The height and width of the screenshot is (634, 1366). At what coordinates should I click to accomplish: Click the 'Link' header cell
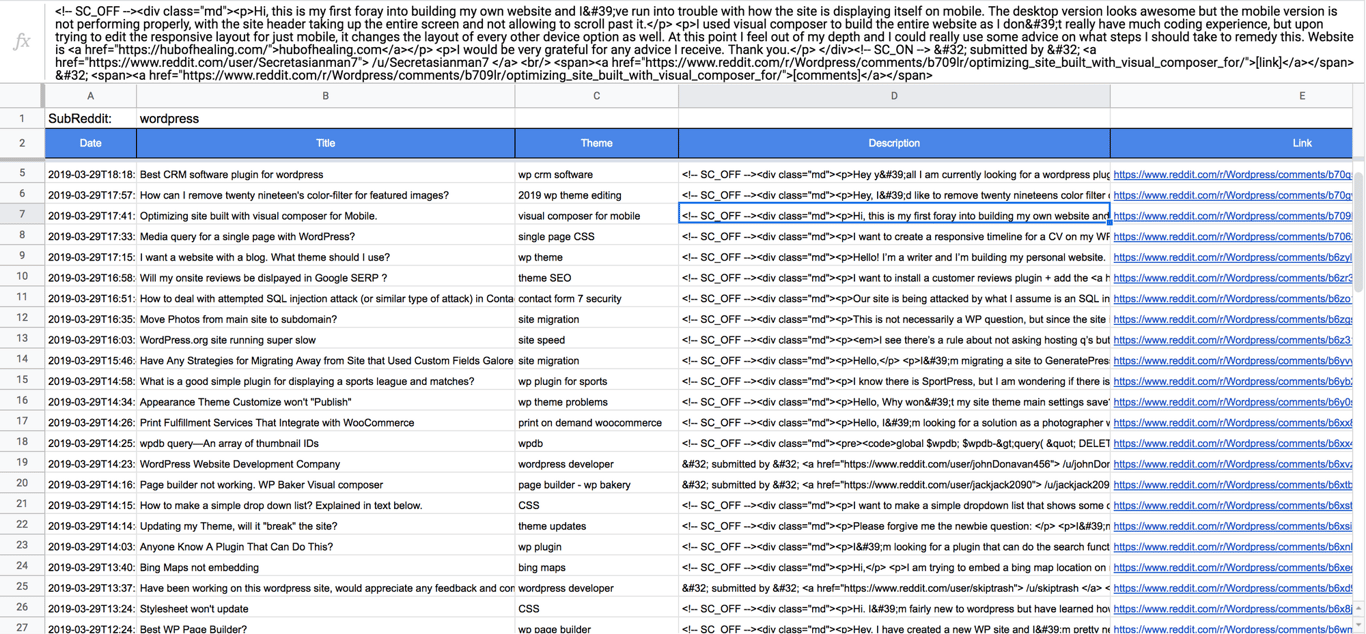[x=1301, y=143]
